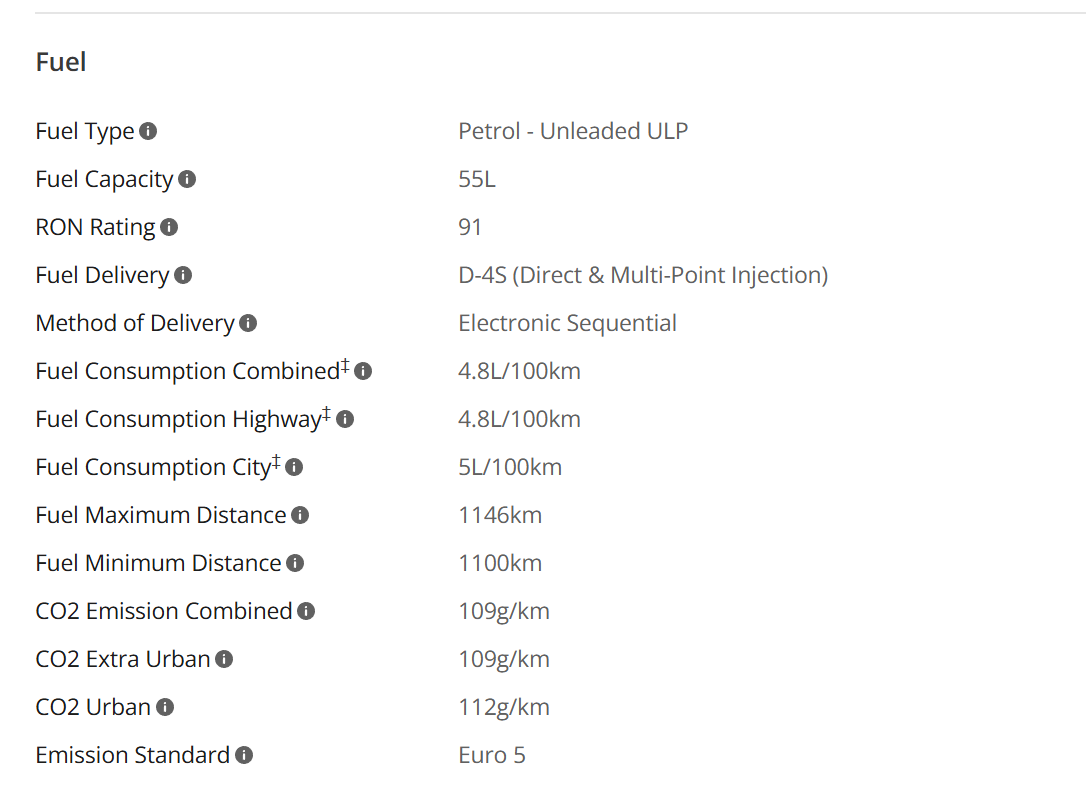The image size is (1086, 808).
Task: Open the Emission Standard info icon
Action: point(244,755)
